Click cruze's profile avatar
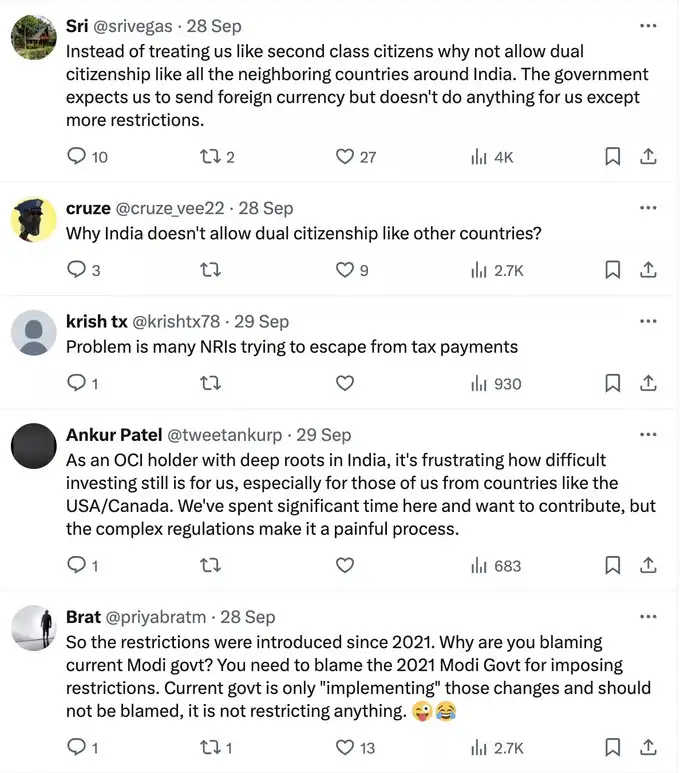Screen dimensions: 680x773 point(33,220)
